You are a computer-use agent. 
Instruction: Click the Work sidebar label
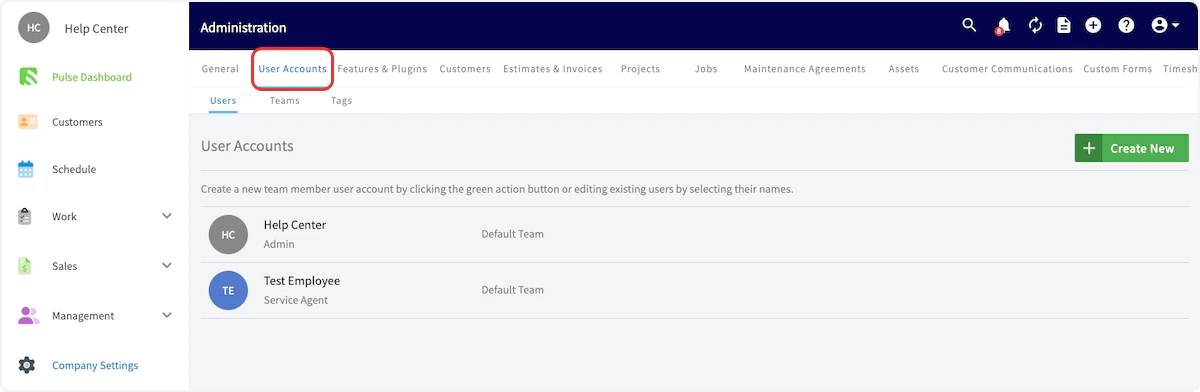point(64,216)
